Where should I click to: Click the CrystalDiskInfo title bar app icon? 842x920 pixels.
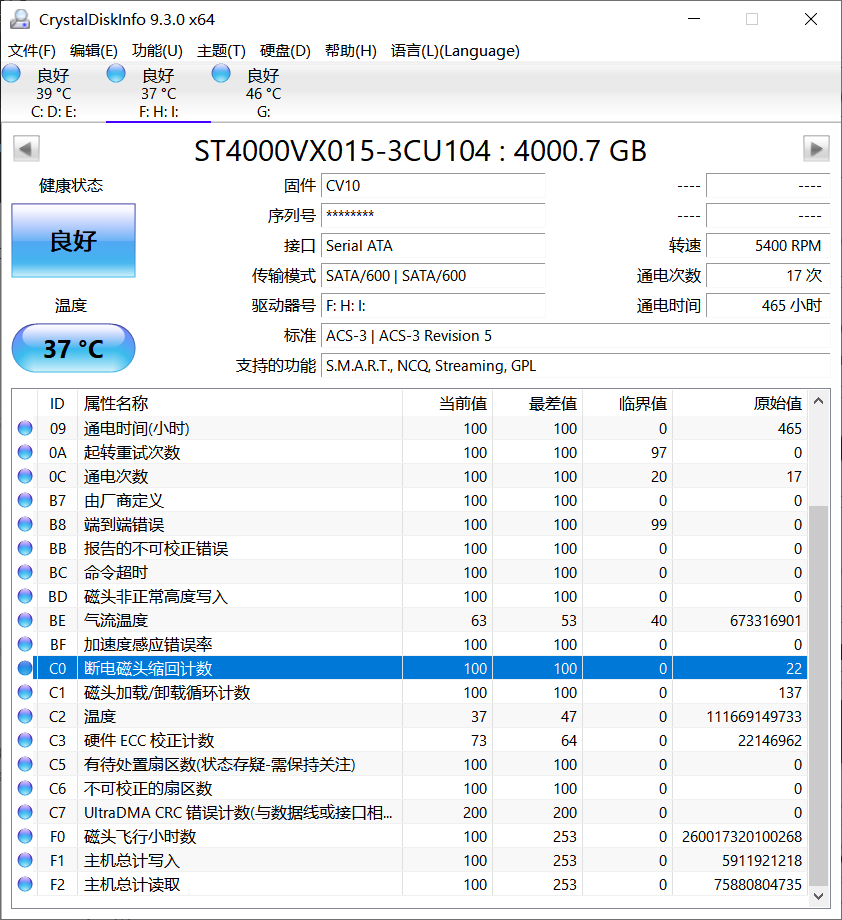20,19
